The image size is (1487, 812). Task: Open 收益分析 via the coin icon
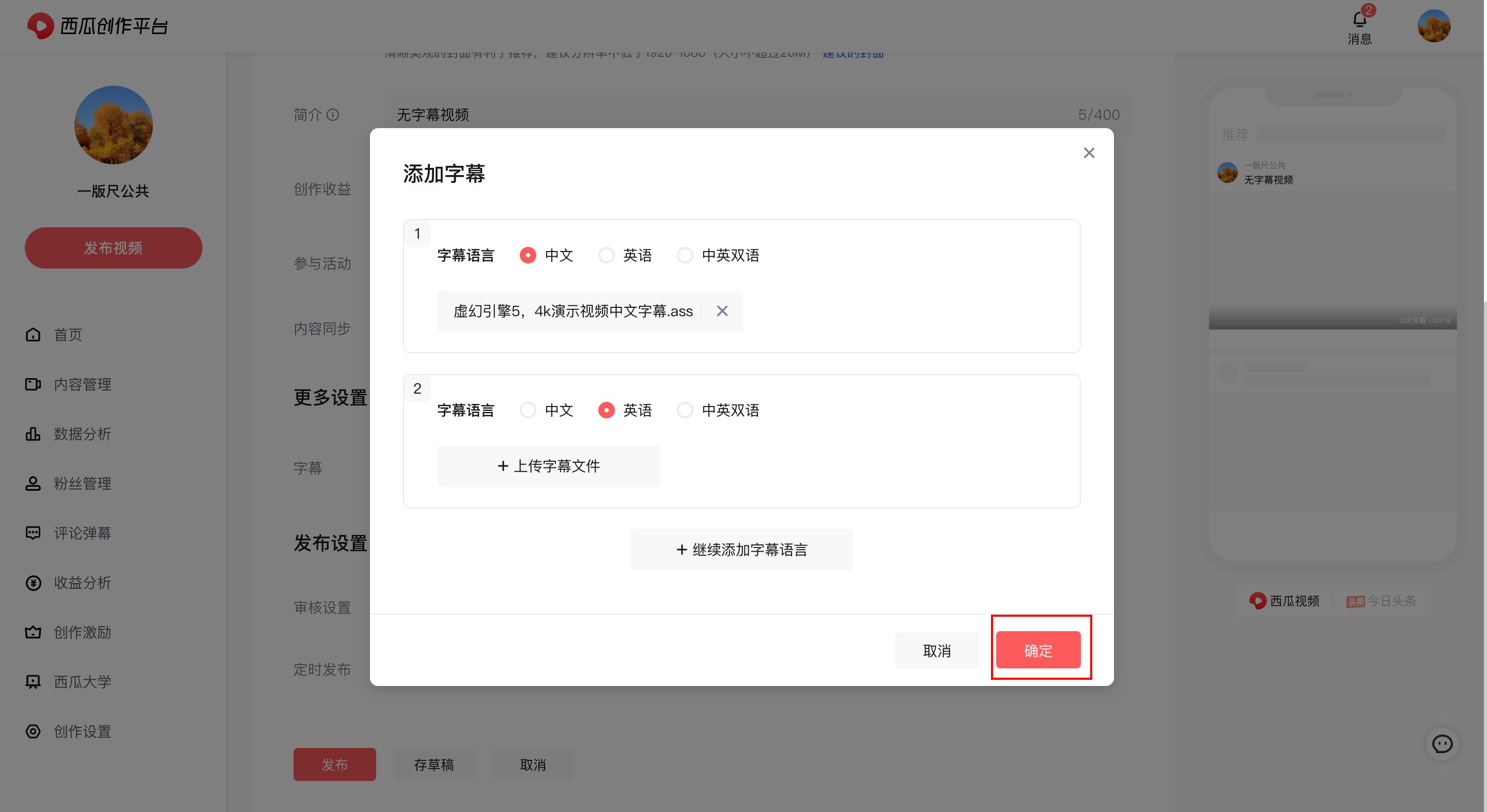[x=33, y=583]
